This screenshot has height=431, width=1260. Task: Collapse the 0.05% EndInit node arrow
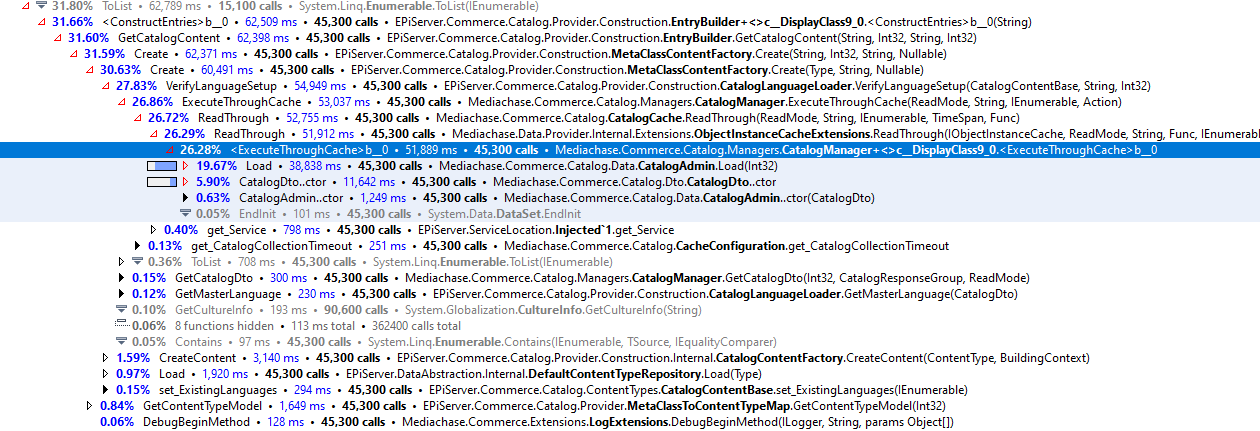pos(186,213)
